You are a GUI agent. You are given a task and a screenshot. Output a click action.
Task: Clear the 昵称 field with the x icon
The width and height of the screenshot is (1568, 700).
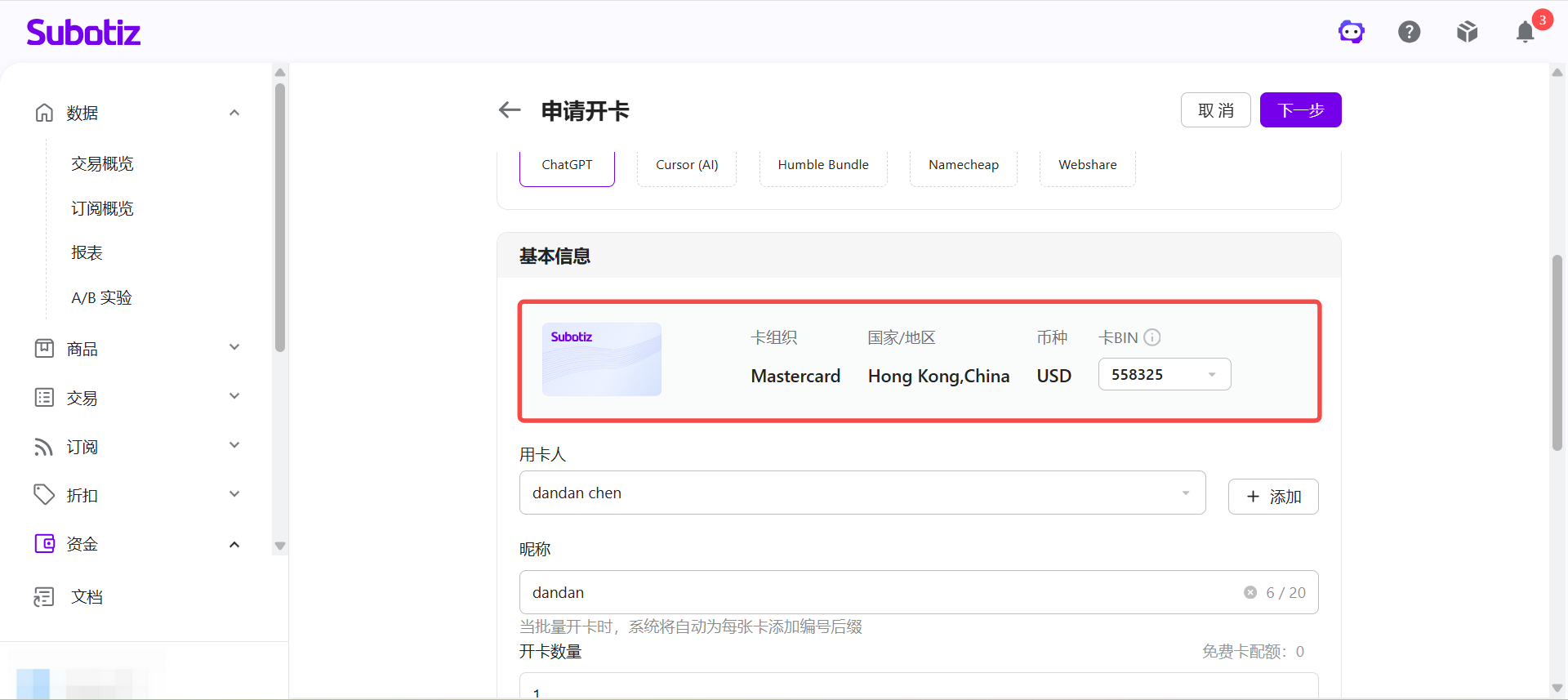[1250, 592]
